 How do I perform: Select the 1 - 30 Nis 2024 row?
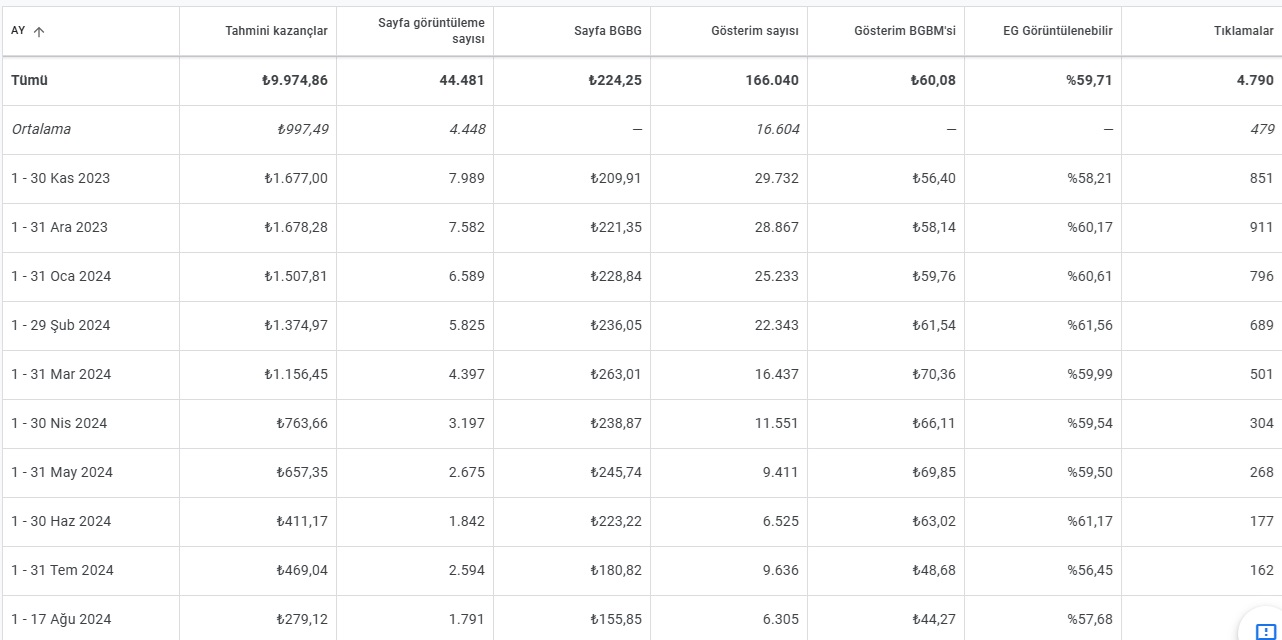[641, 424]
